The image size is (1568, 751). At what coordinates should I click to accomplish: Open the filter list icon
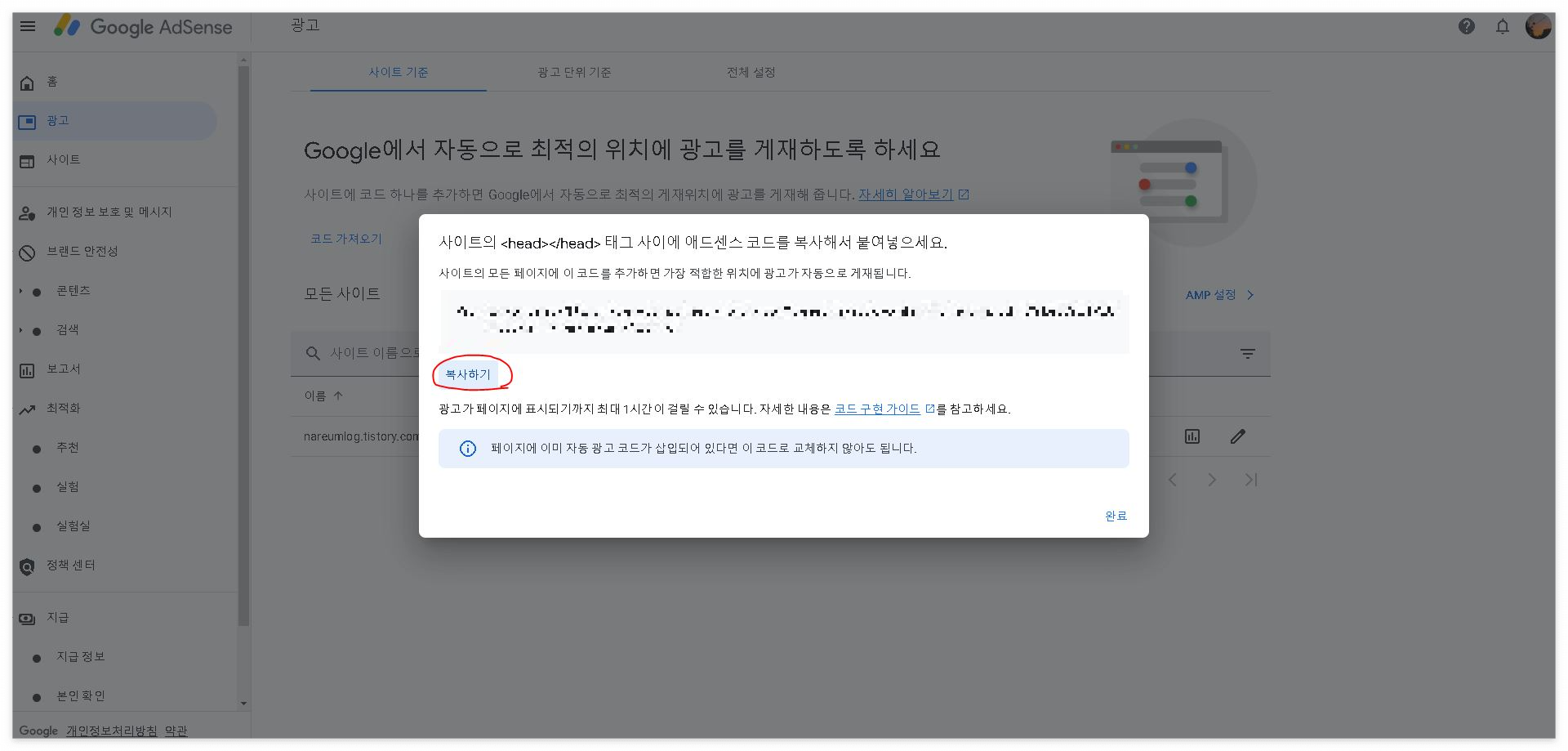[1248, 353]
